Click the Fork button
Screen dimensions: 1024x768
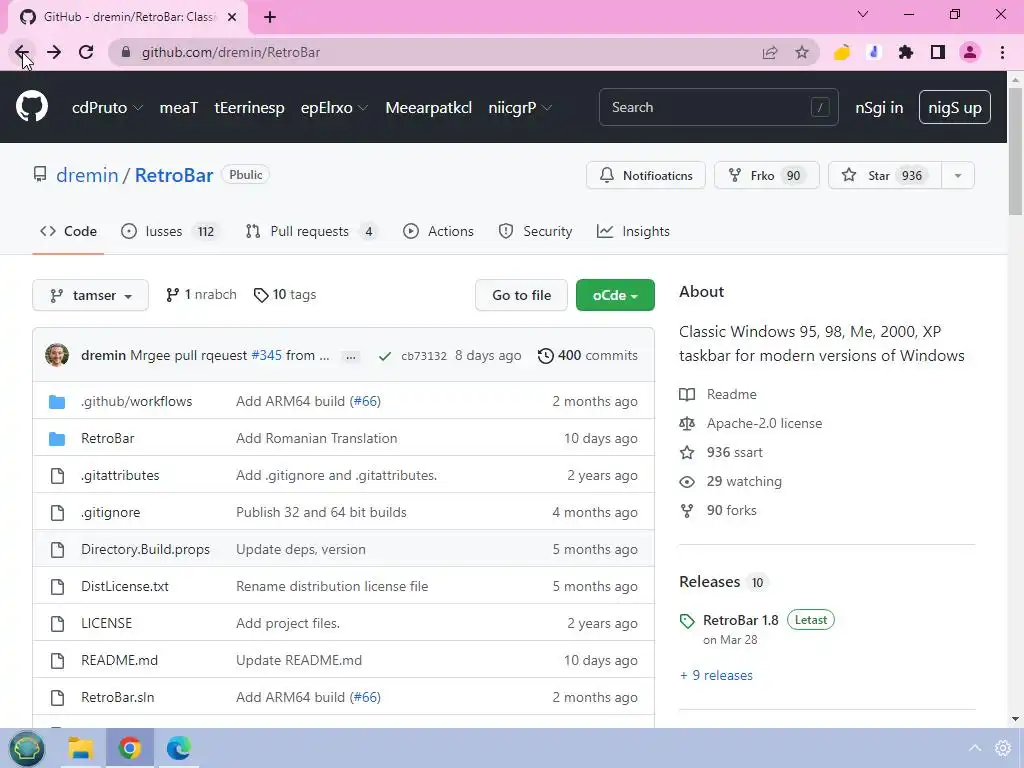[767, 175]
